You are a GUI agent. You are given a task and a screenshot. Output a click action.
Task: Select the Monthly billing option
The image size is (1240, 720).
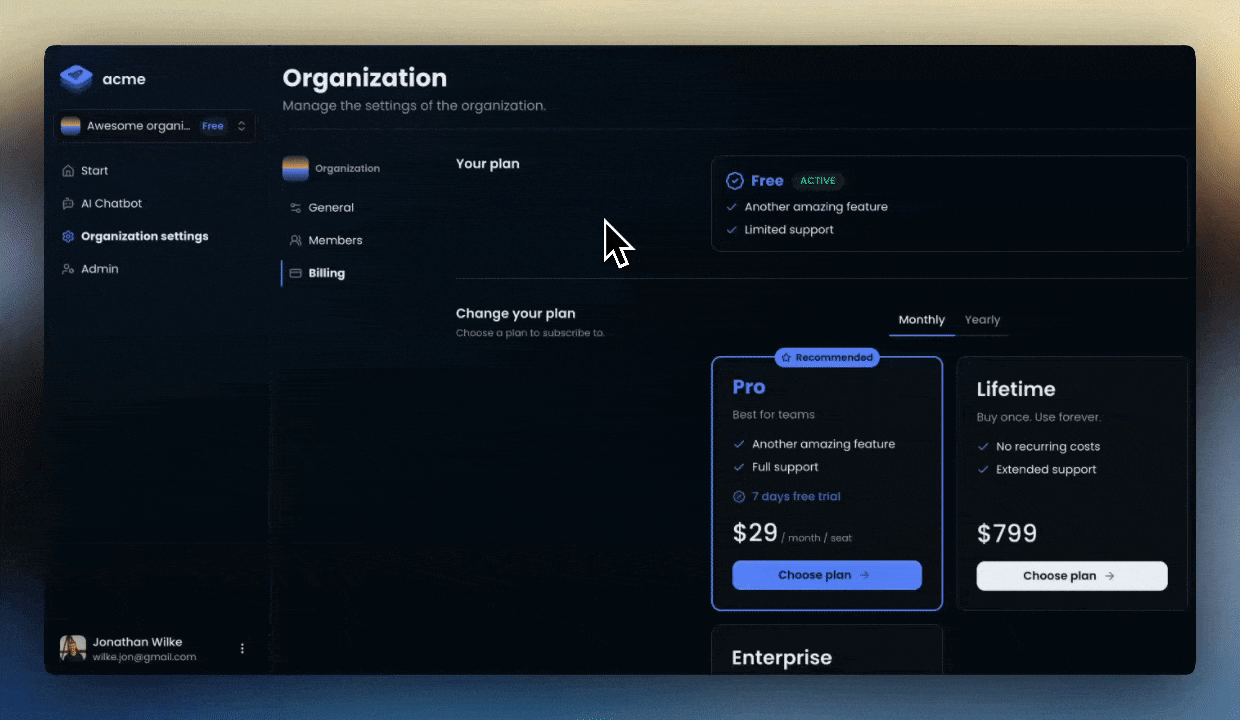click(921, 319)
